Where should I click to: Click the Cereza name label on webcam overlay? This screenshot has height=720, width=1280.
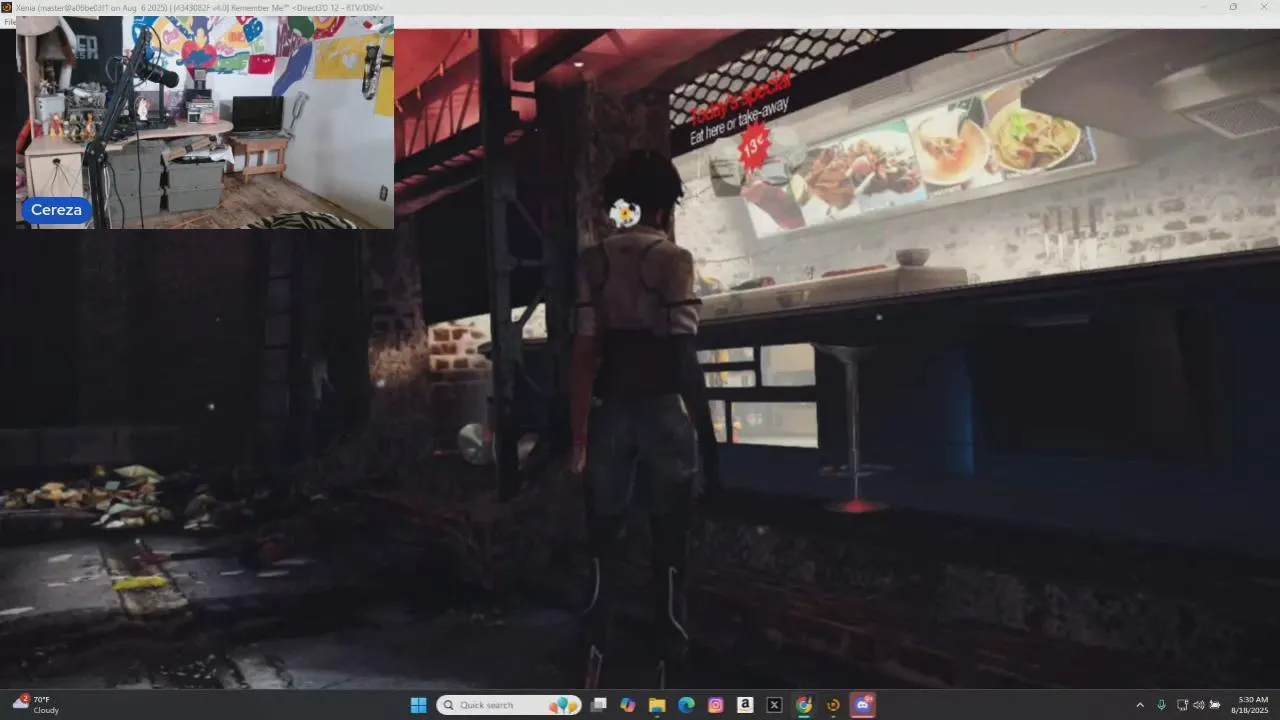[56, 210]
